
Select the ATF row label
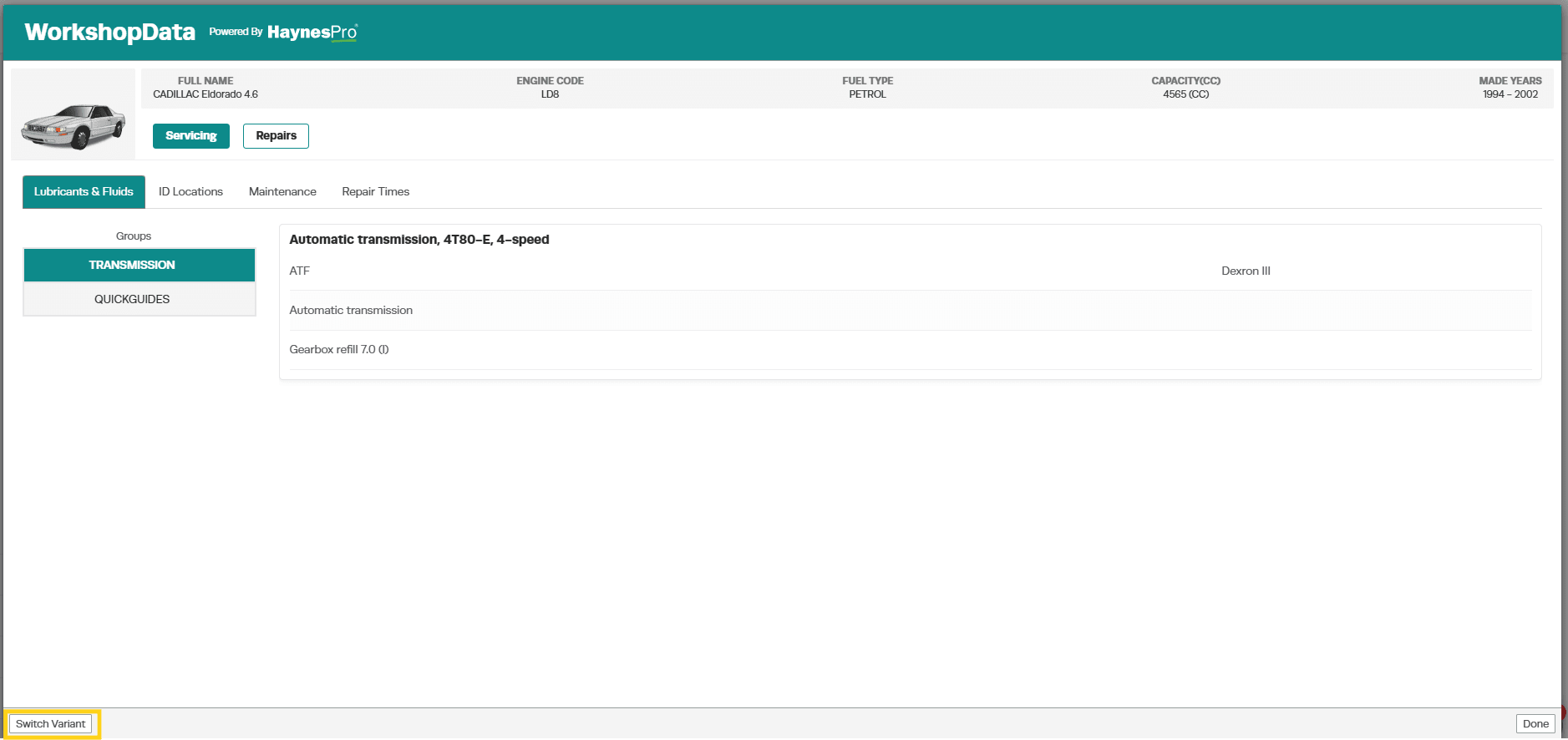click(300, 271)
